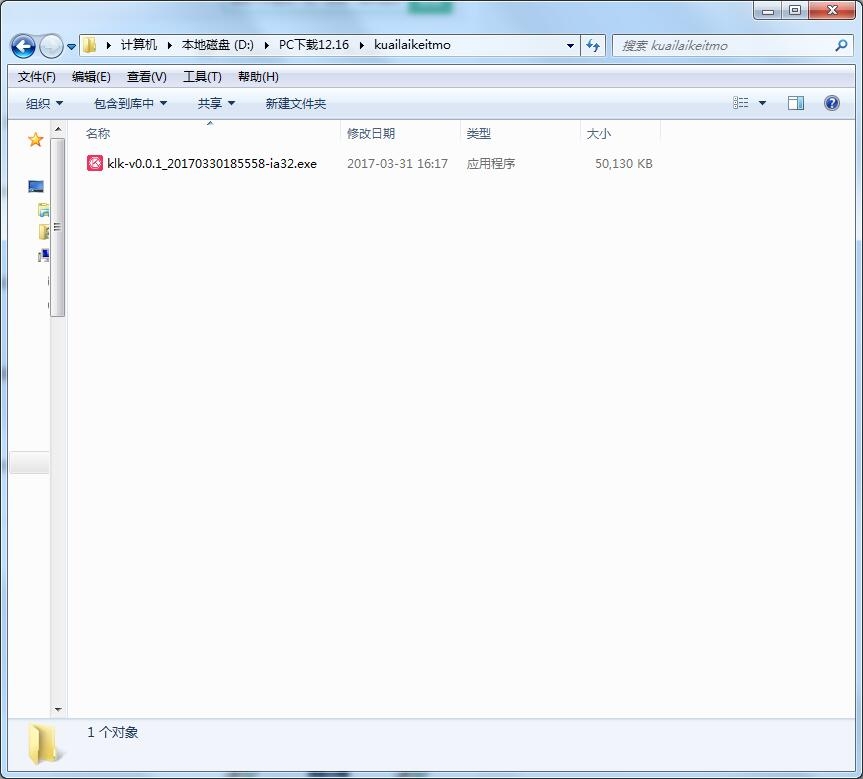Screen dimensions: 863x779
Task: Close the explorer window
Action: (x=832, y=10)
